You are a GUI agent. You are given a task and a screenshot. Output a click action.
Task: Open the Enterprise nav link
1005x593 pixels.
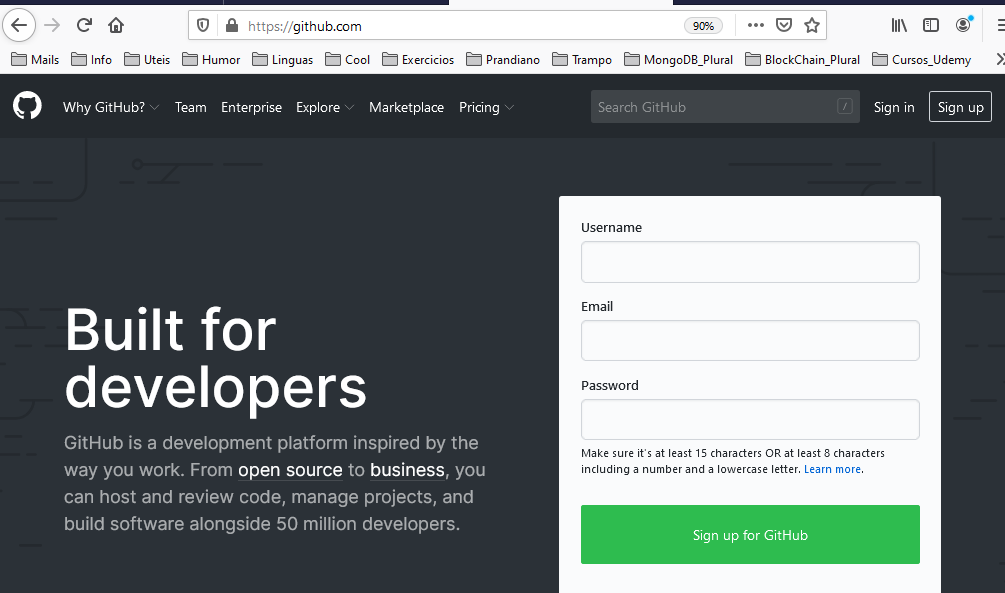point(251,107)
